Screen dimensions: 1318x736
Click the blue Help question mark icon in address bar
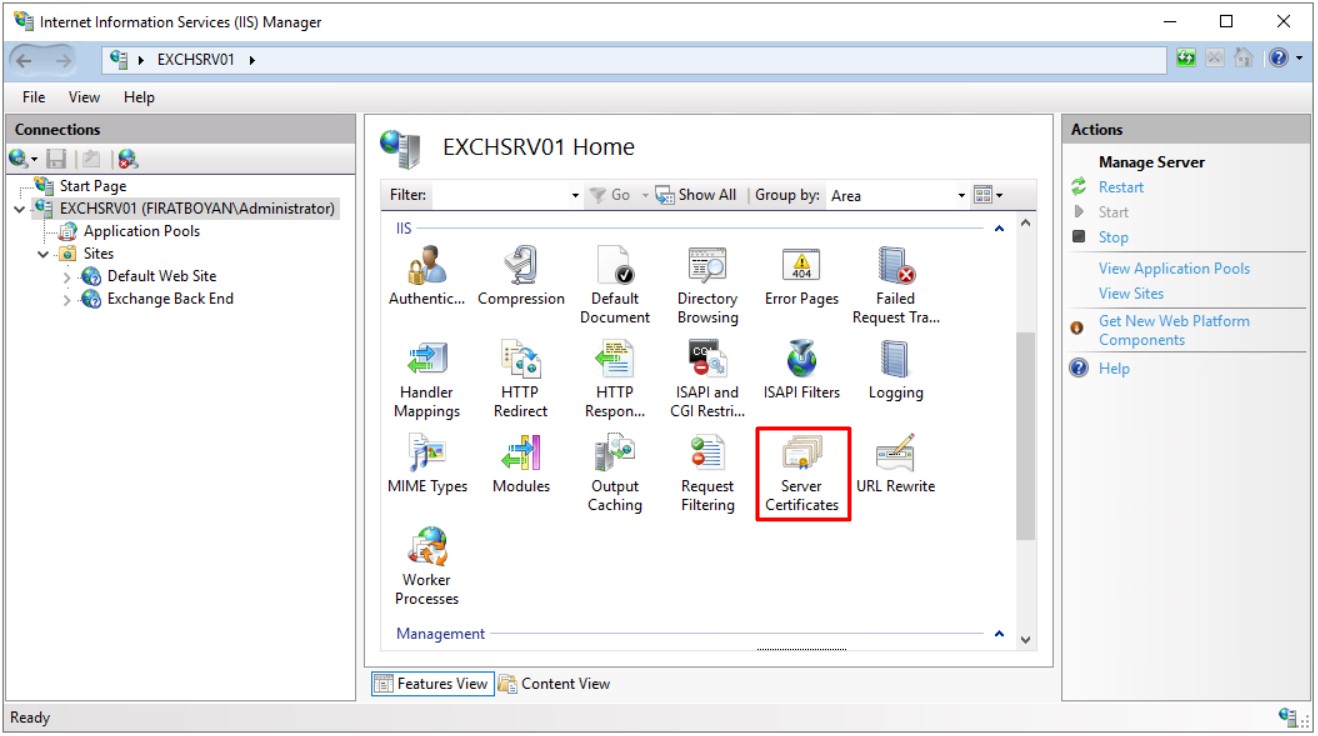1278,58
